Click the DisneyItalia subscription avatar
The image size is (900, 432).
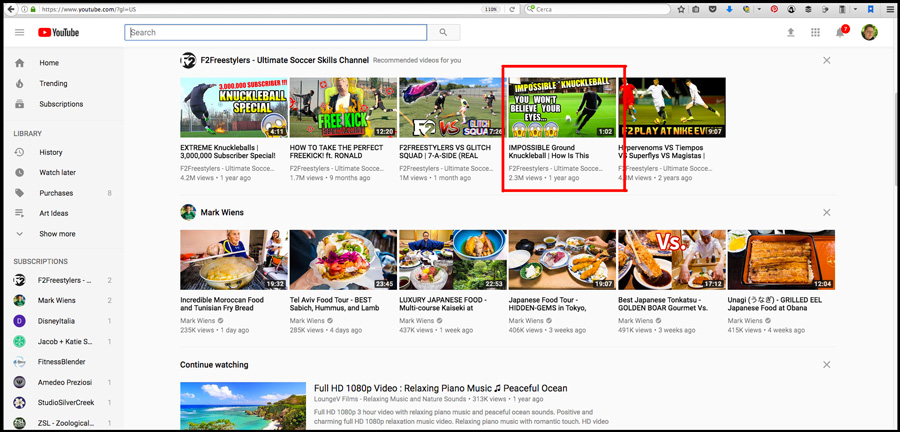[20, 321]
